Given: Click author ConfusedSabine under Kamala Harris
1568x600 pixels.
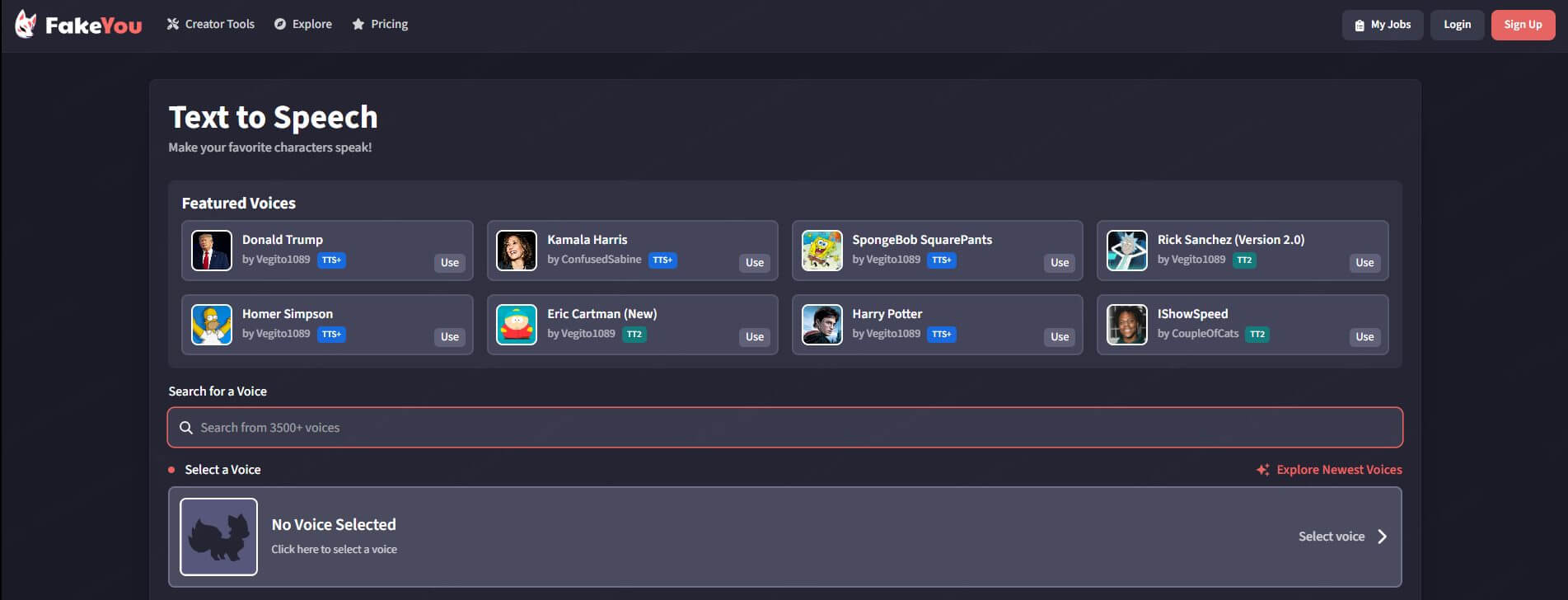Looking at the screenshot, I should 601,260.
